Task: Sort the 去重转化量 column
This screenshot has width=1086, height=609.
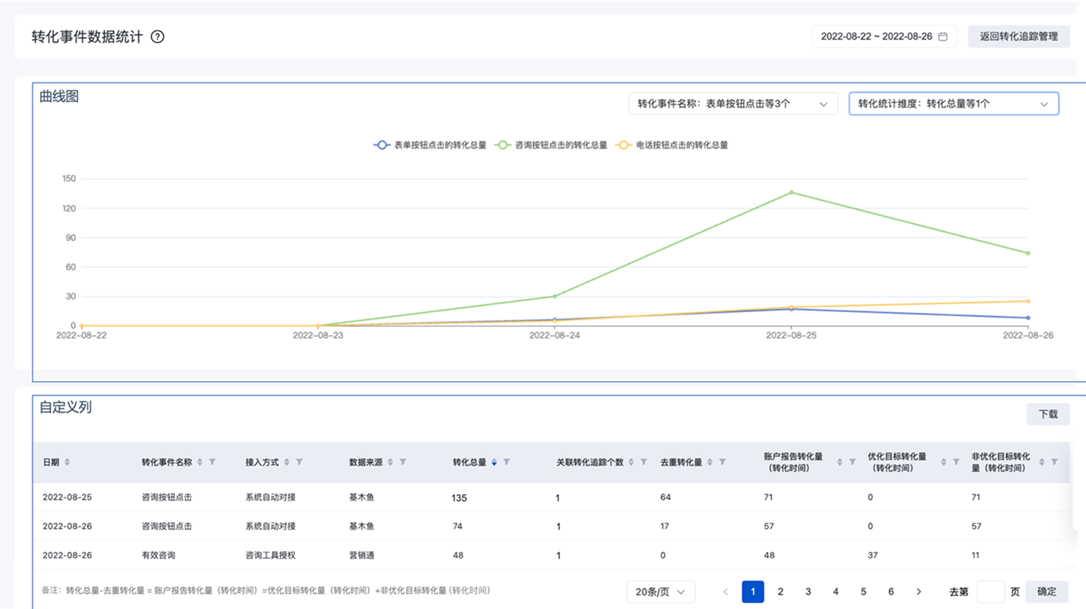Action: 710,462
